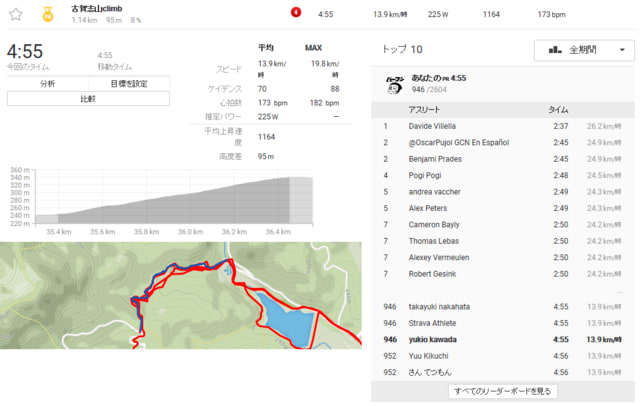Click the bar chart icon in period selector
This screenshot has height=406, width=640.
pos(555,50)
